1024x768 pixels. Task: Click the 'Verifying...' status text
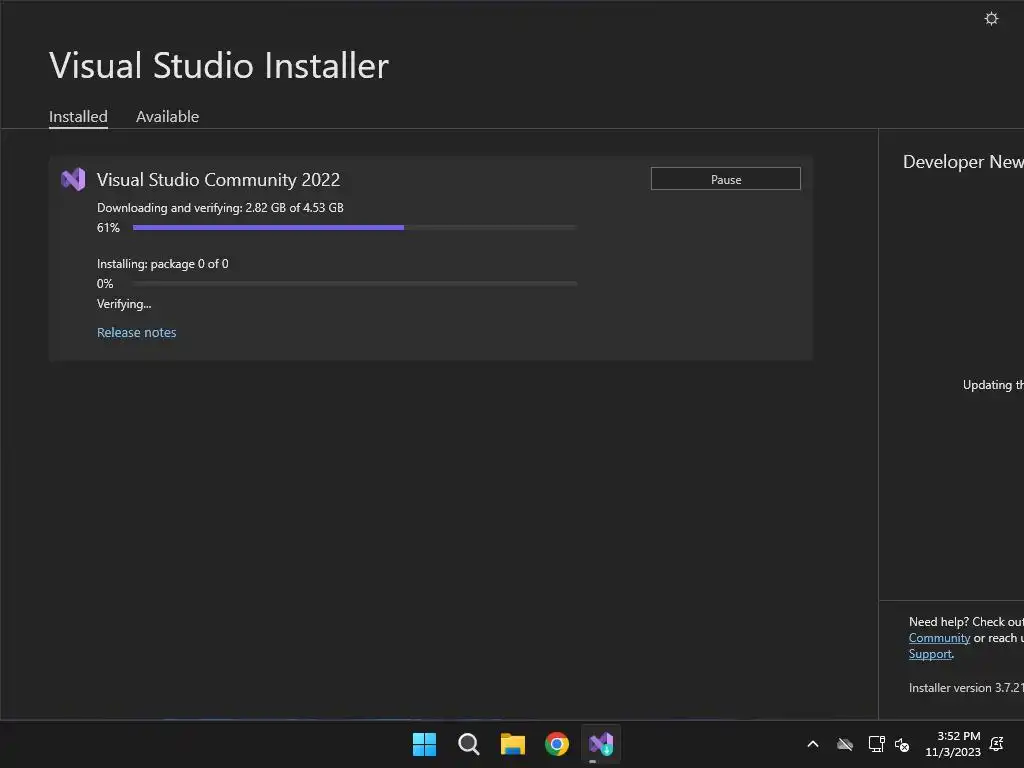pyautogui.click(x=124, y=304)
